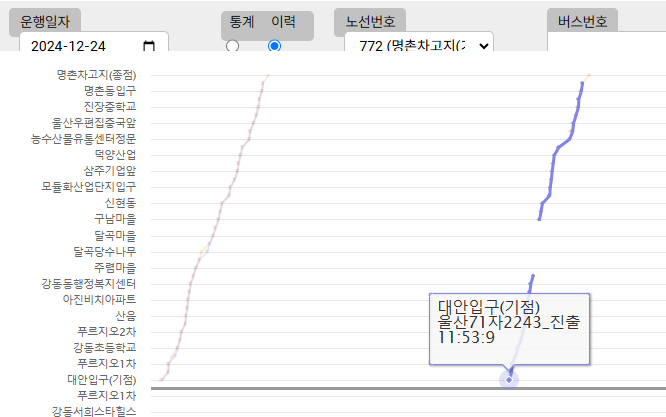Click the 강동서희스타힐스 stop label
The width and height of the screenshot is (666, 417).
tap(93, 411)
